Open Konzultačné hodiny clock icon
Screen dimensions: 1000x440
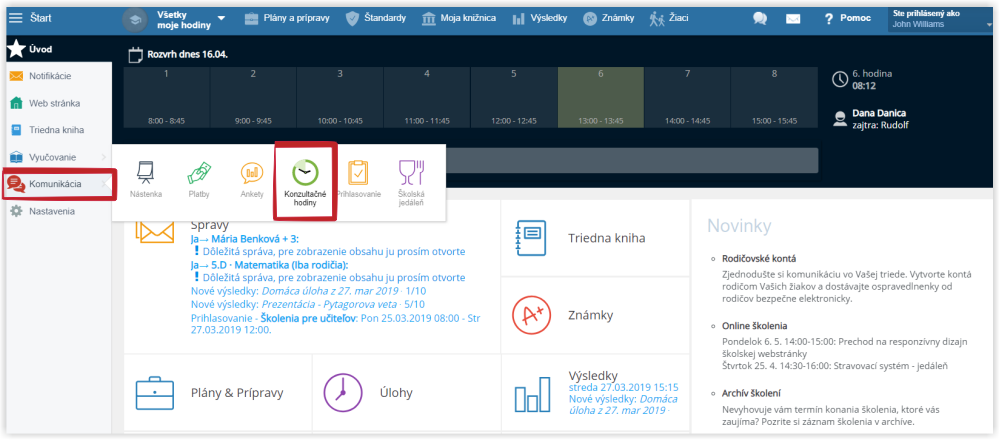point(304,172)
